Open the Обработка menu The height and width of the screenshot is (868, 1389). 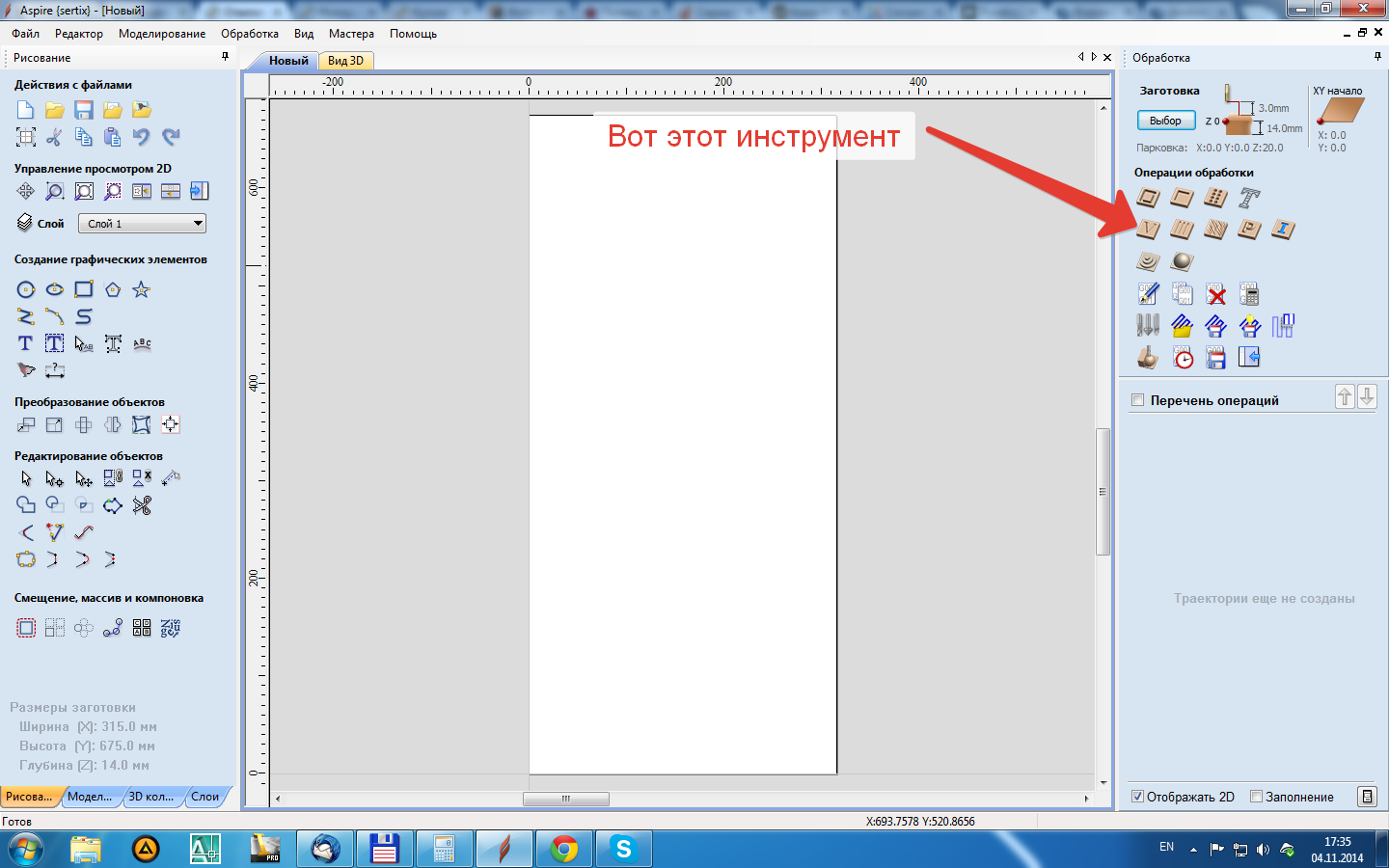(x=250, y=34)
